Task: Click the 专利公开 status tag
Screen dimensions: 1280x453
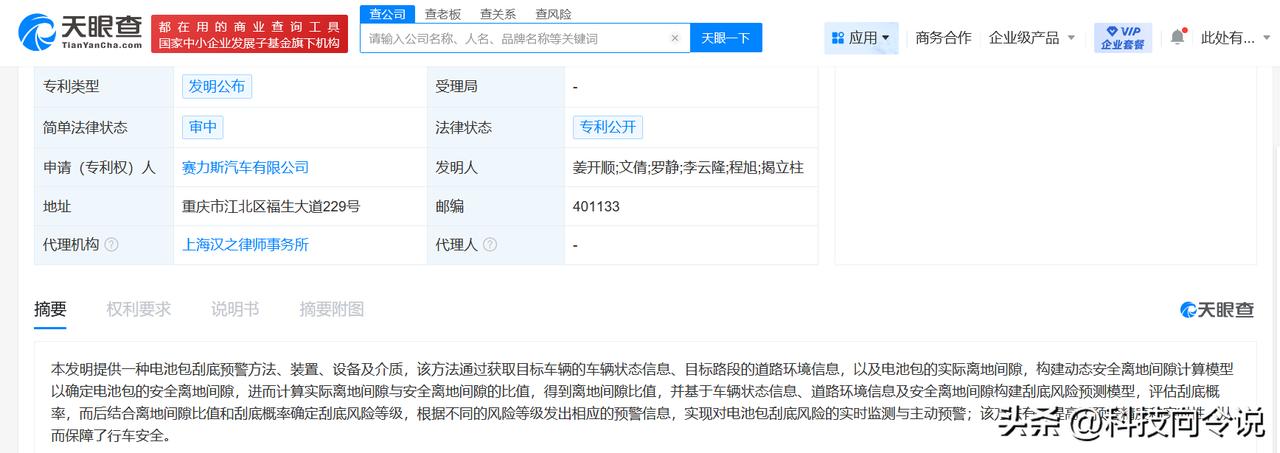Action: point(608,127)
